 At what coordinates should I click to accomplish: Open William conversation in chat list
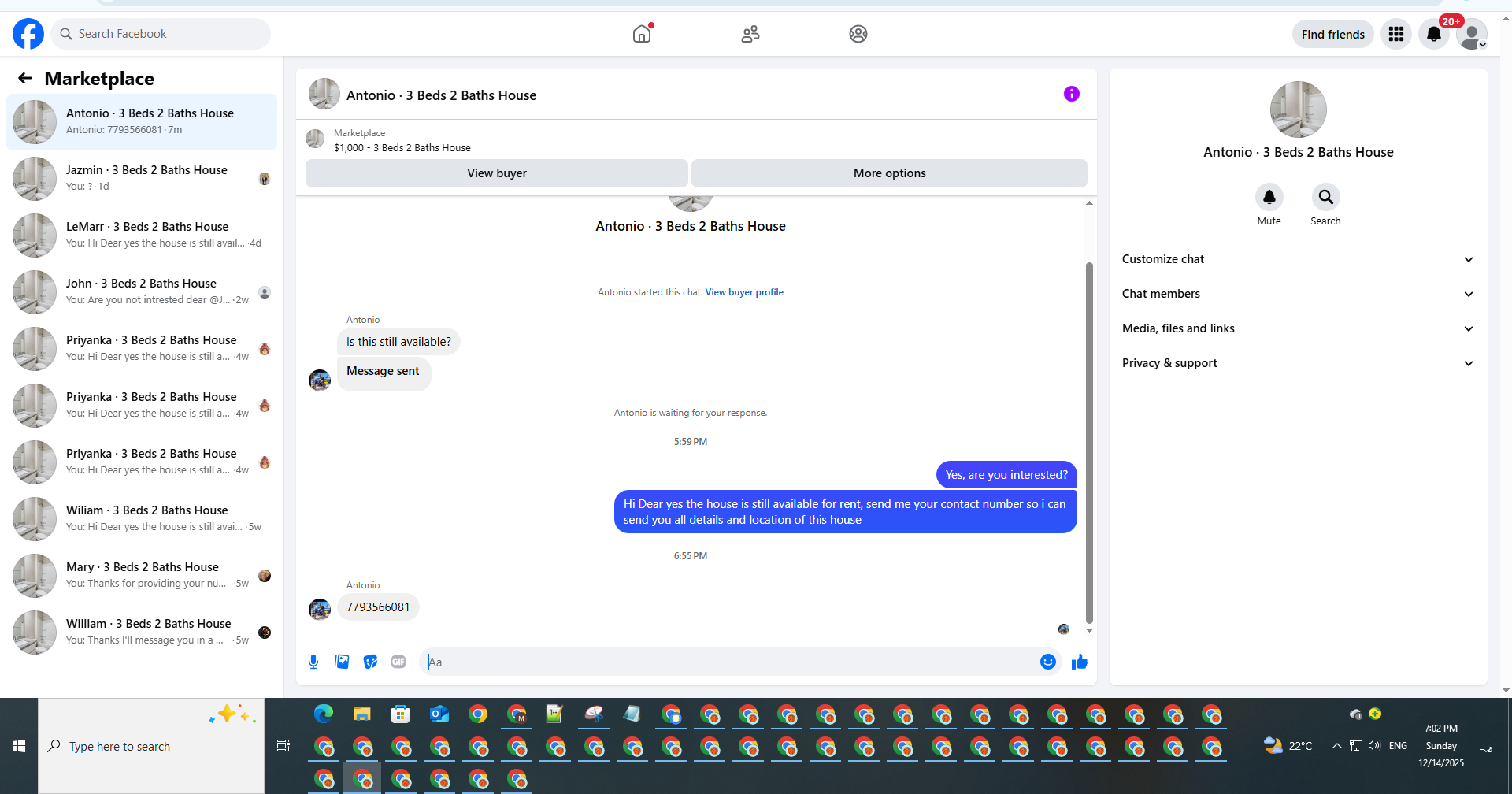(142, 633)
